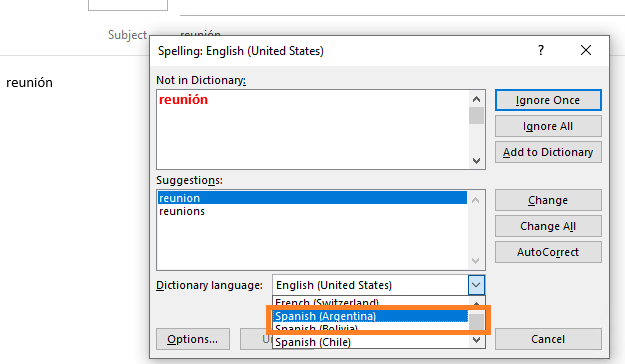This screenshot has width=625, height=364.
Task: Open spelling Options
Action: click(x=193, y=339)
